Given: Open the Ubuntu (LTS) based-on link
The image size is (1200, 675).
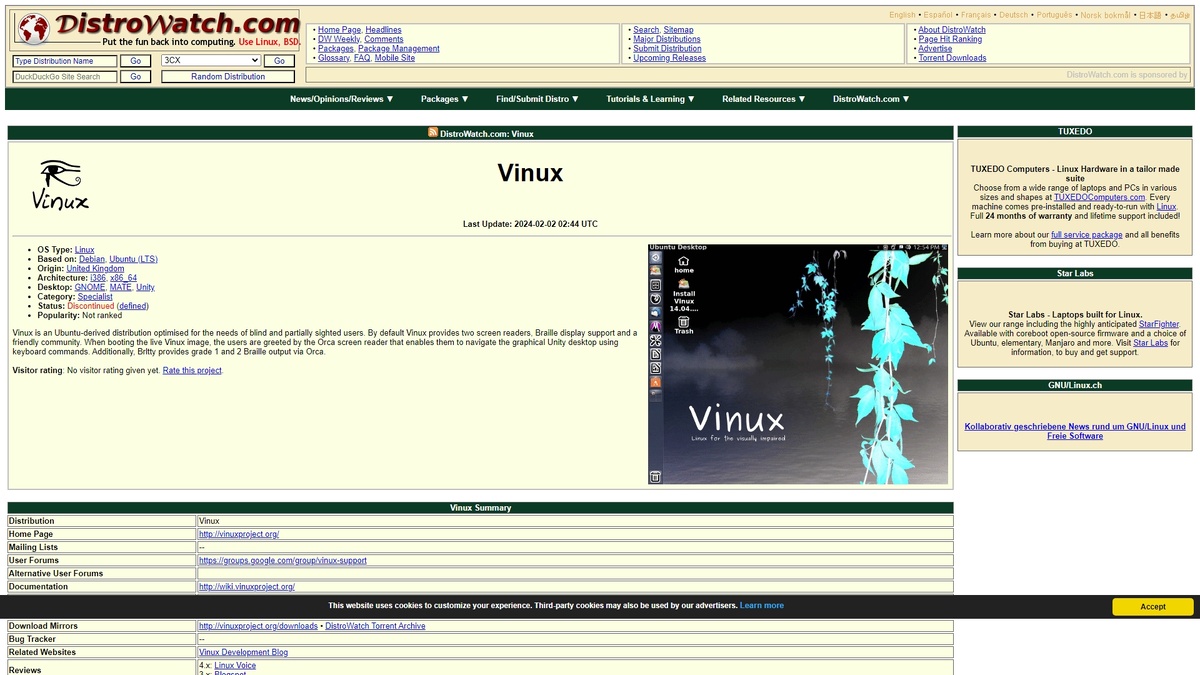Looking at the screenshot, I should (133, 259).
